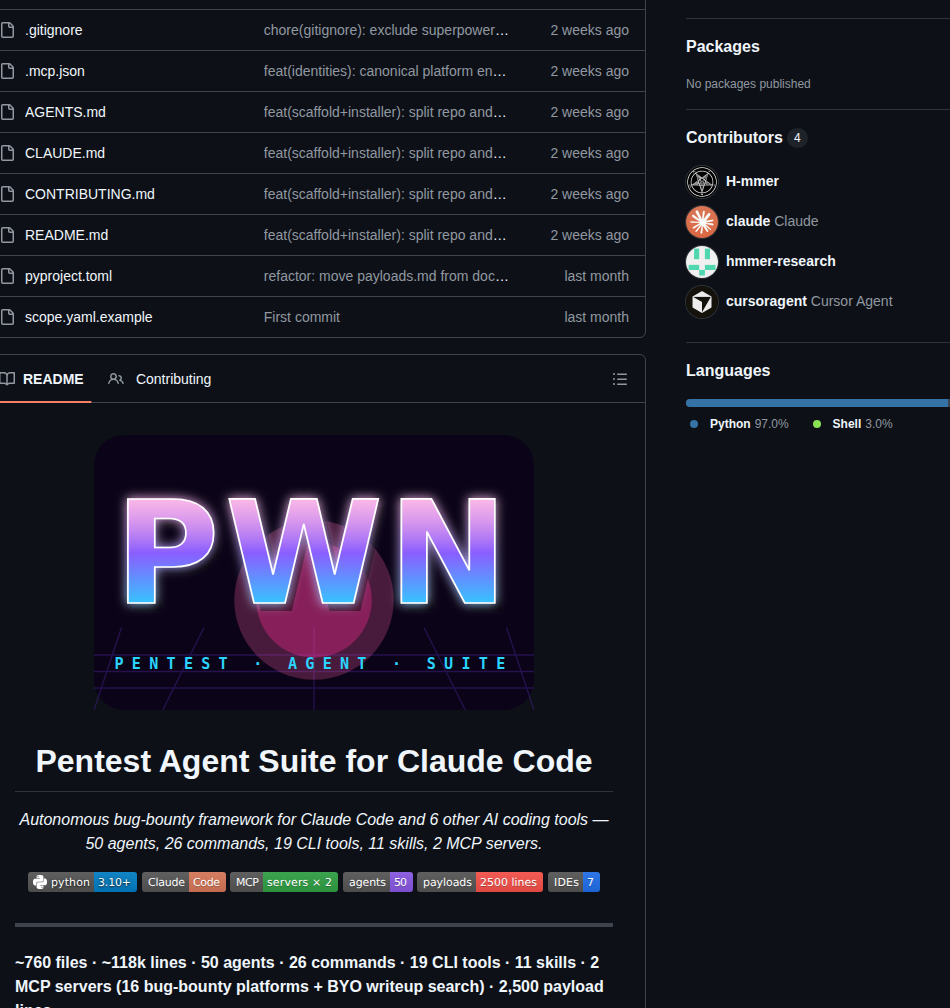Image resolution: width=950 pixels, height=1008 pixels.
Task: Open the CLAUDE.md file
Action: [65, 153]
